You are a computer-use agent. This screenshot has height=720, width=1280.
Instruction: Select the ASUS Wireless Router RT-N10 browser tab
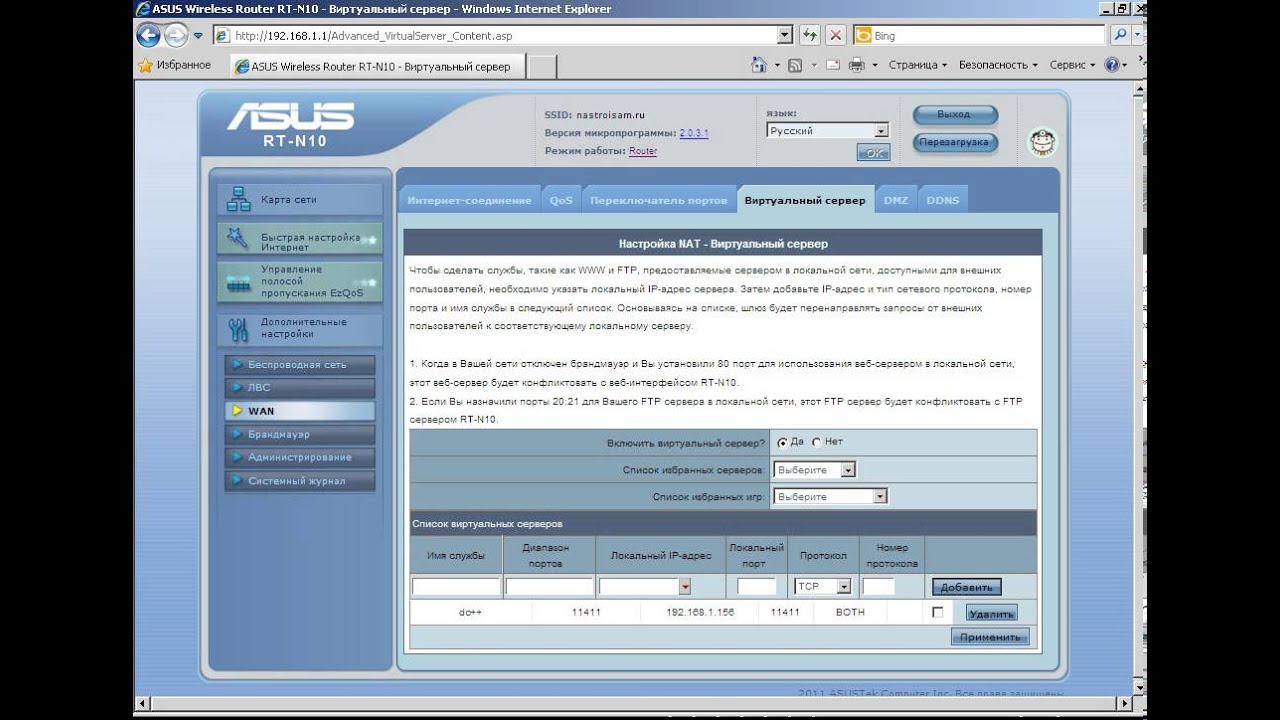point(376,67)
